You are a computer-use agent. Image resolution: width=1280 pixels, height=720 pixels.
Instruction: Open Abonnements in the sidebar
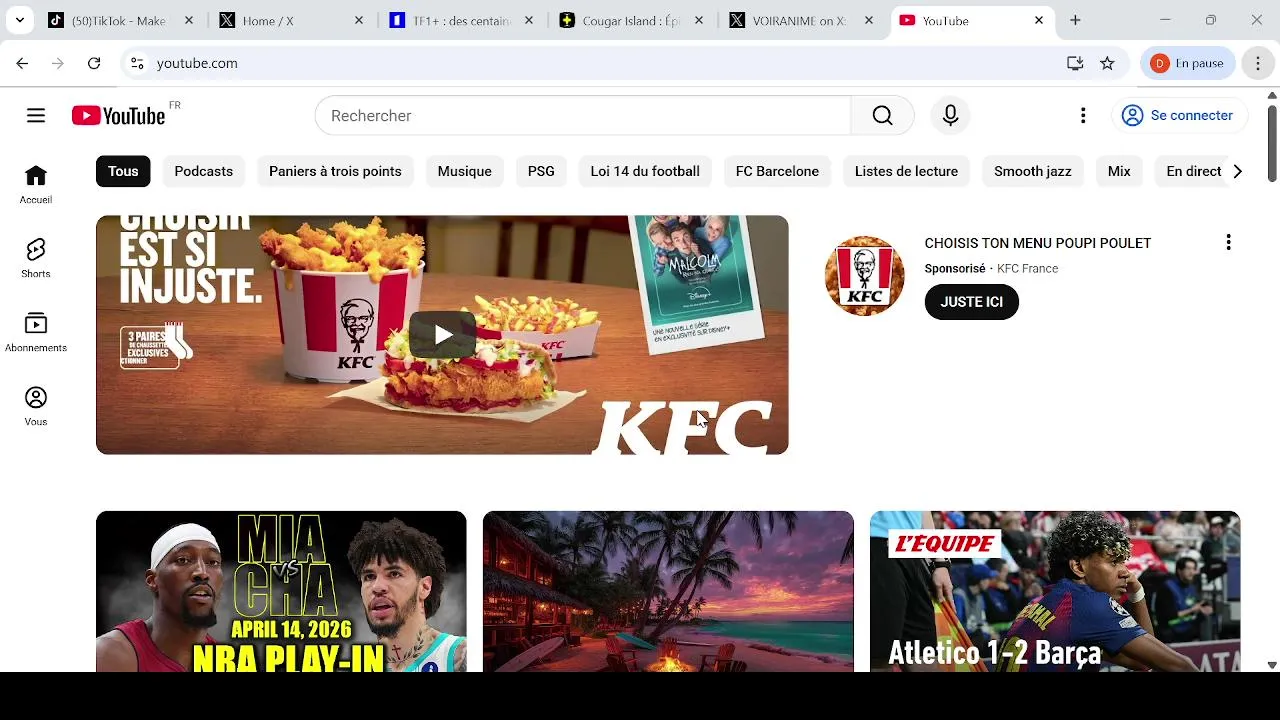pos(36,333)
